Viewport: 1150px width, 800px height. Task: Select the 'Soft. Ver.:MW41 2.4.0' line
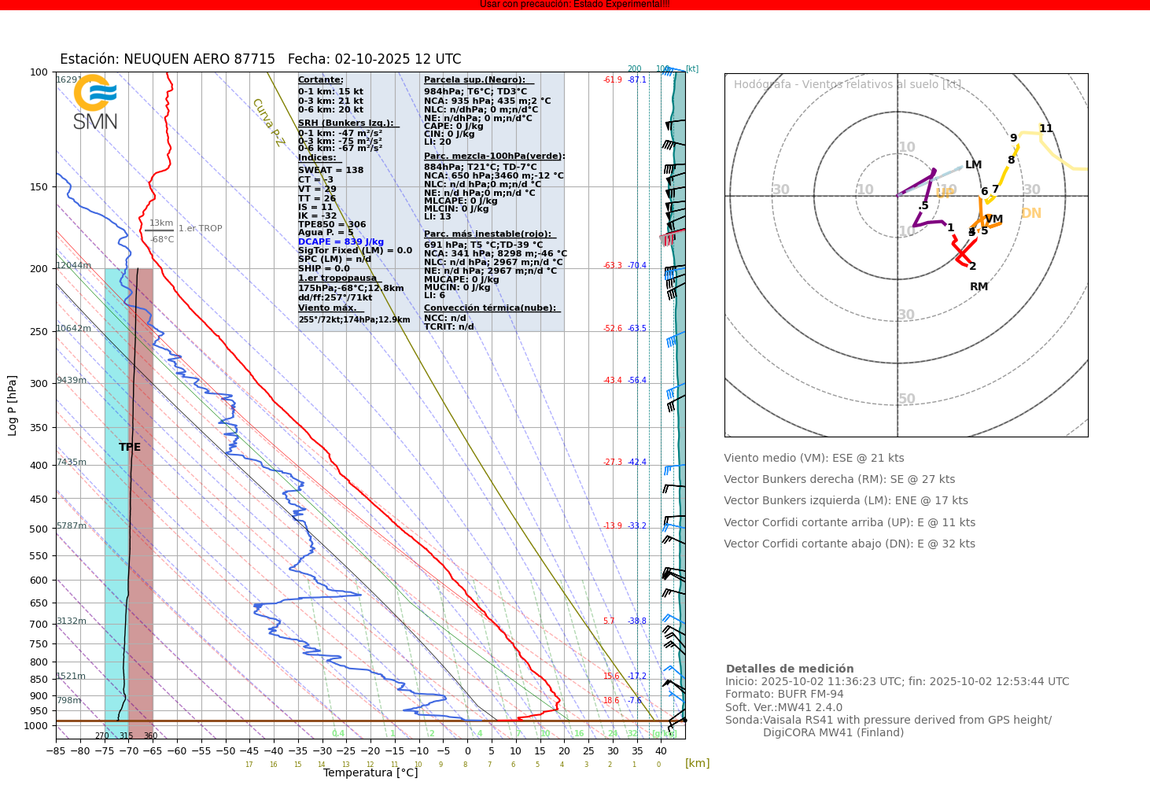(x=784, y=708)
